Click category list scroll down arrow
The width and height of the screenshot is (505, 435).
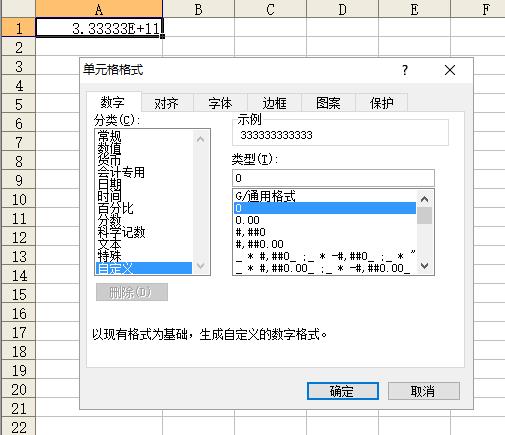(x=201, y=266)
